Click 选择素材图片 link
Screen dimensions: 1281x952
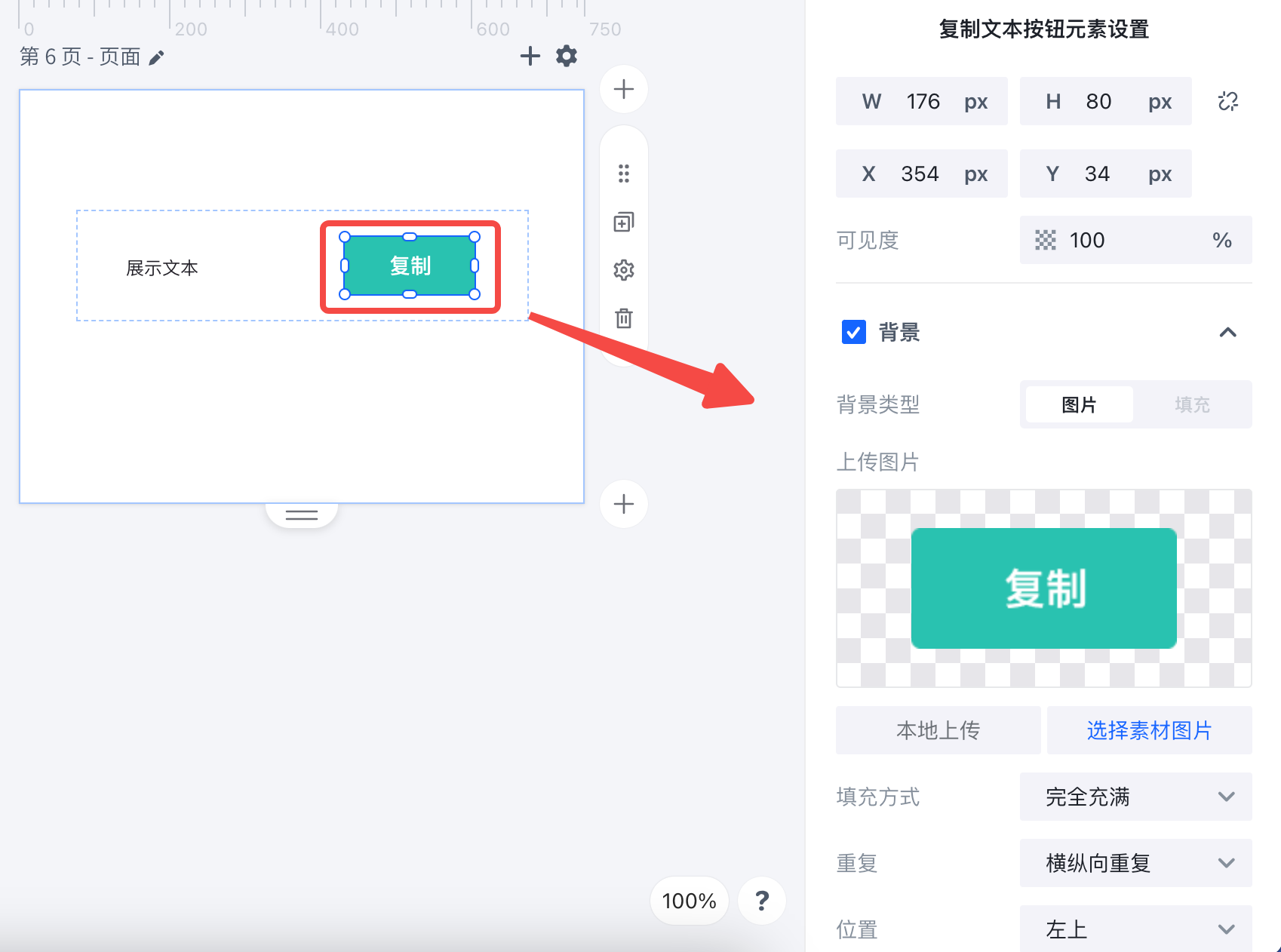(x=1150, y=730)
